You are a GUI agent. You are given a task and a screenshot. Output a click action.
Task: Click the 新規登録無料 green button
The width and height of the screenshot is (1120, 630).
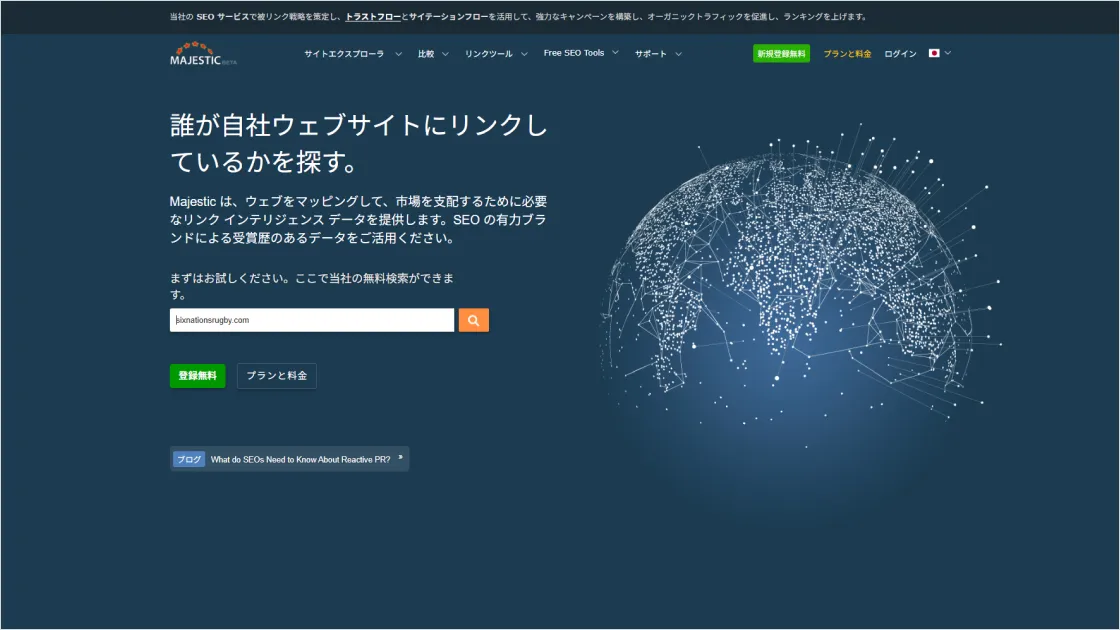(781, 54)
